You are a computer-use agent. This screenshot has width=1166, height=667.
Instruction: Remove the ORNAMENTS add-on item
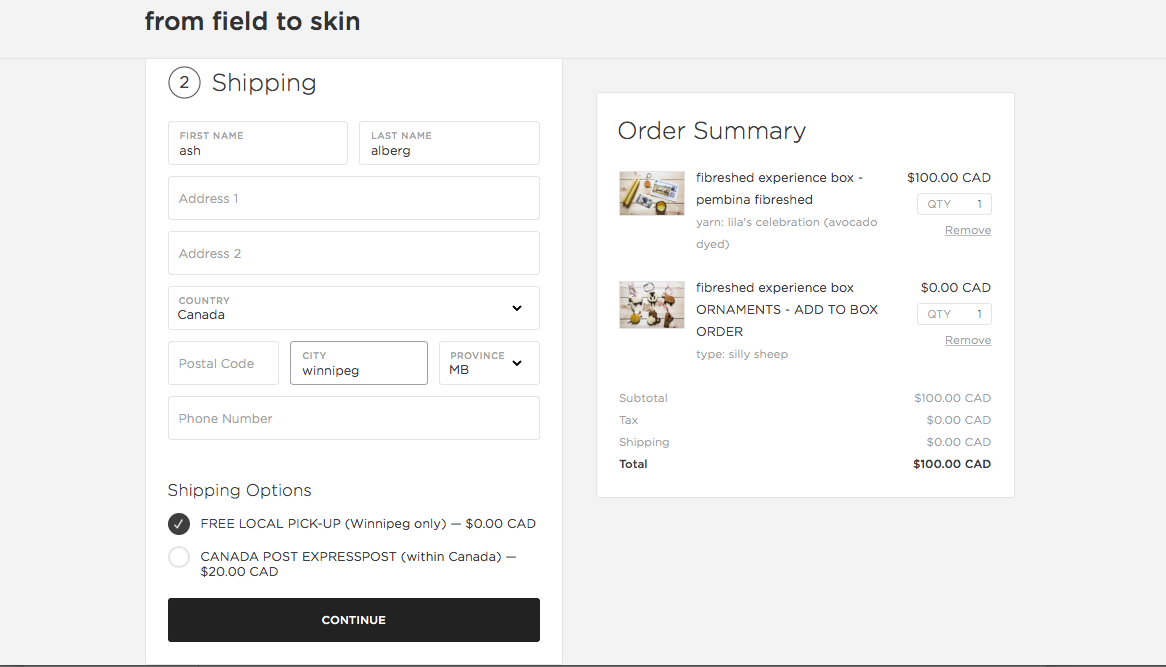[967, 341]
